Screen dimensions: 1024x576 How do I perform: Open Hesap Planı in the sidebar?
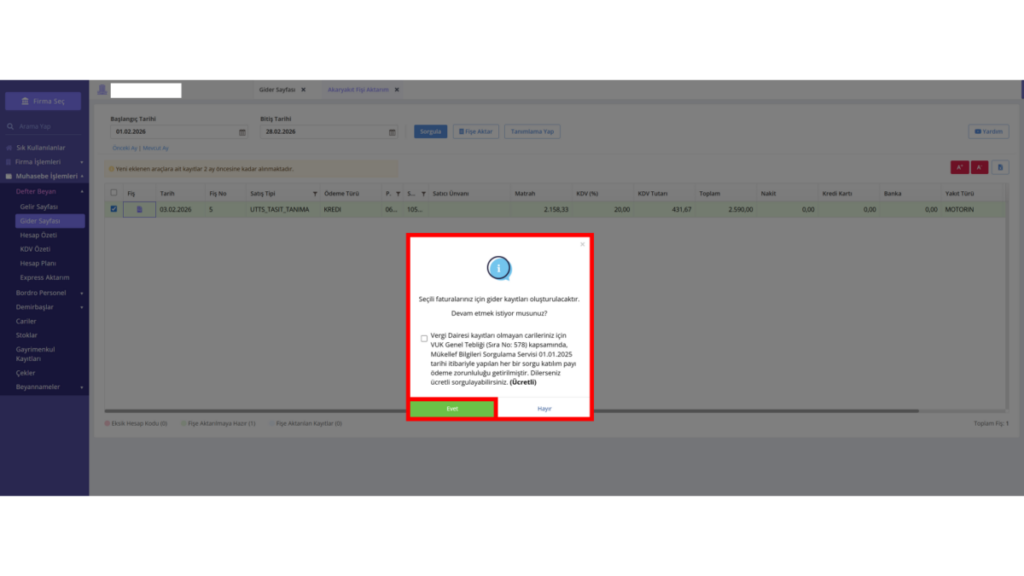(38, 263)
